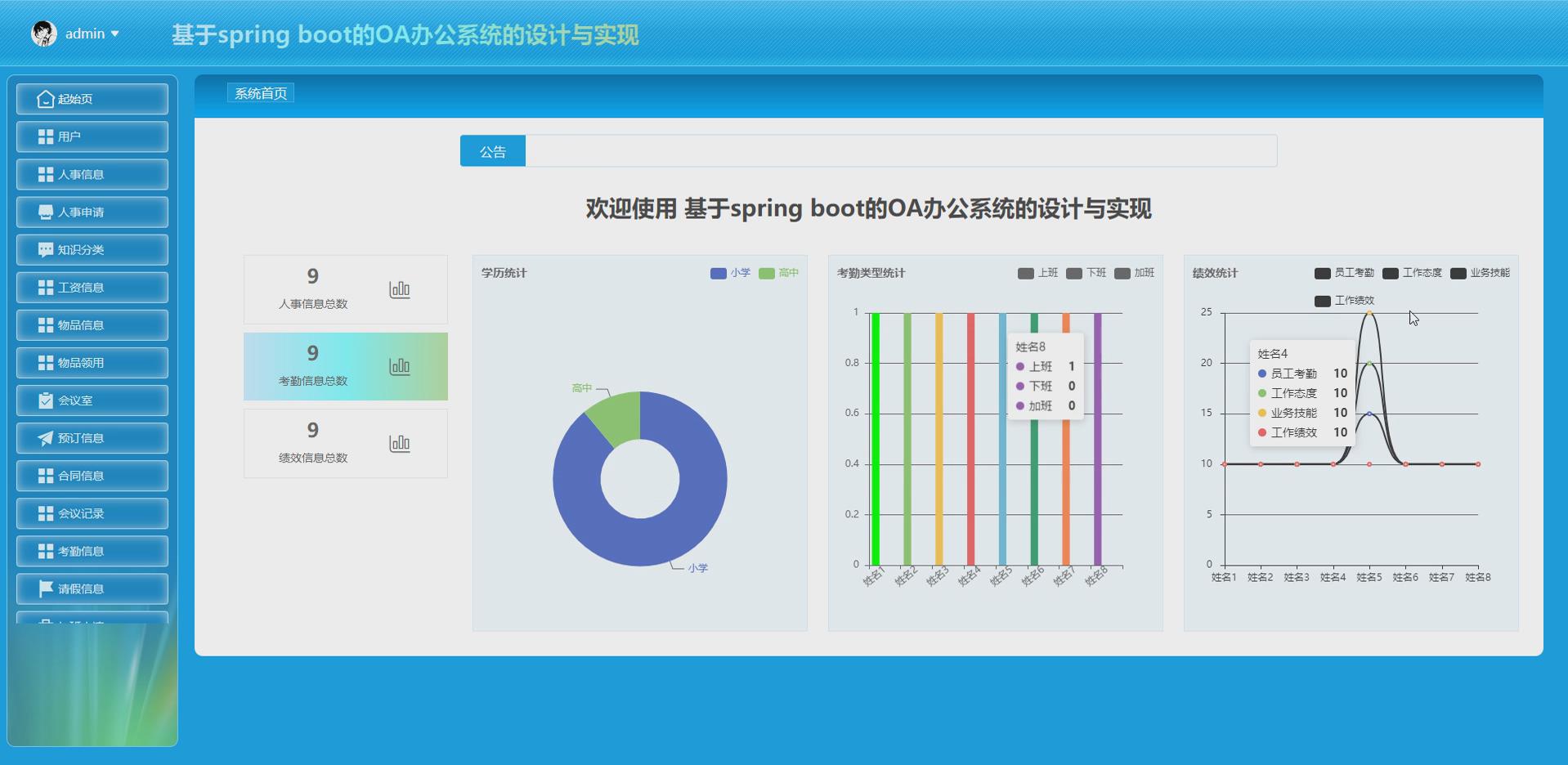Click bar chart icon in 考勤信息总数 card
This screenshot has width=1568, height=765.
(x=400, y=366)
